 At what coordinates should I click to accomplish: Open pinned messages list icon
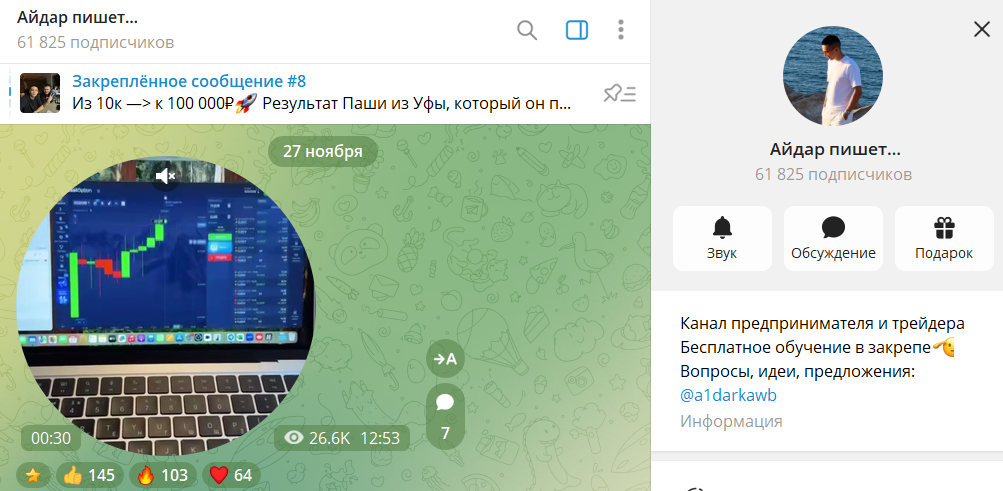point(619,94)
